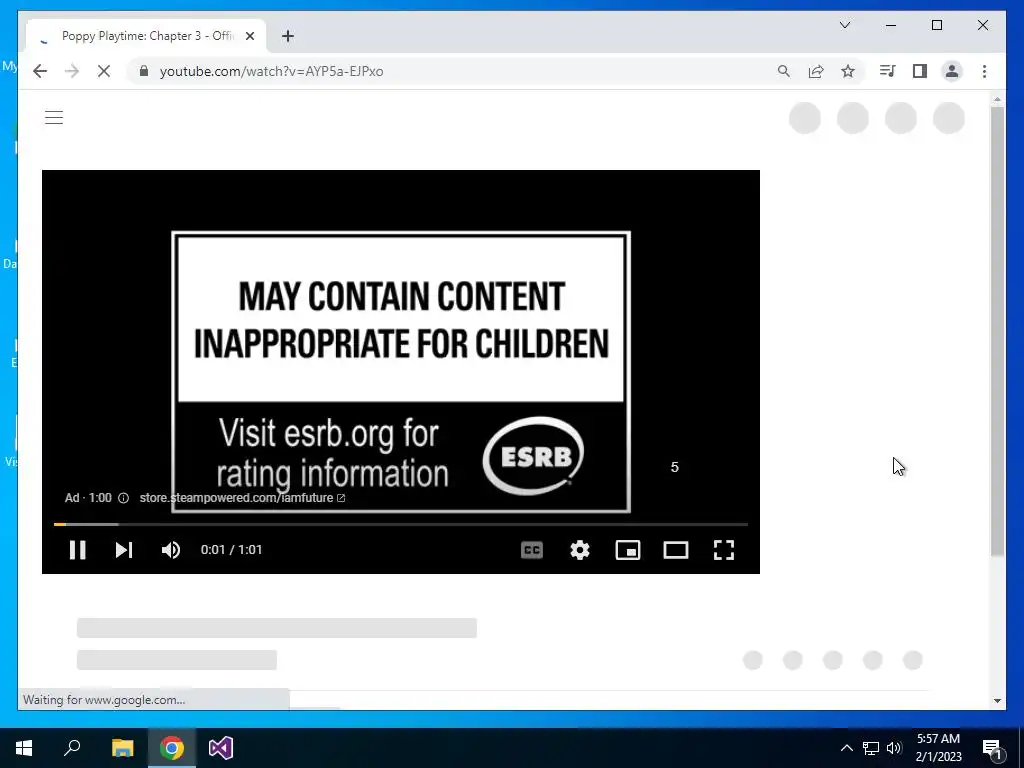
Task: Toggle Chrome side panel
Action: click(920, 71)
